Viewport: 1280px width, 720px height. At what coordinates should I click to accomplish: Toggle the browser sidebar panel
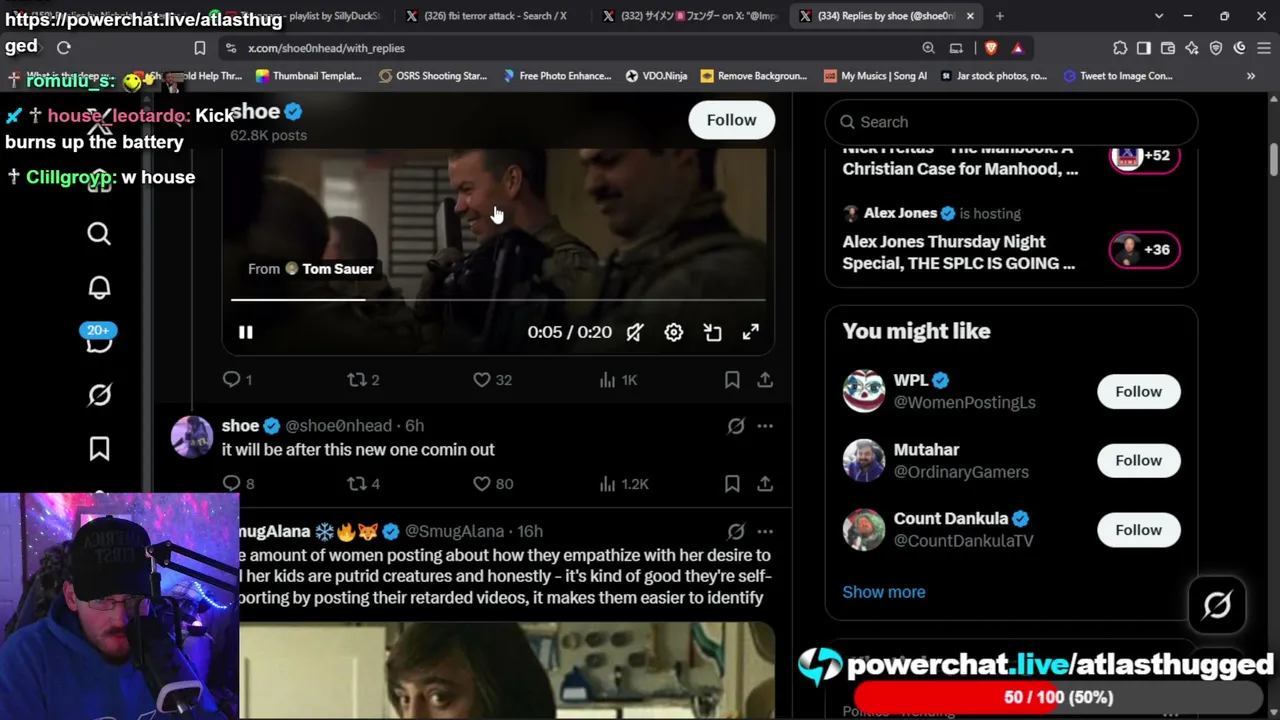tap(1144, 48)
